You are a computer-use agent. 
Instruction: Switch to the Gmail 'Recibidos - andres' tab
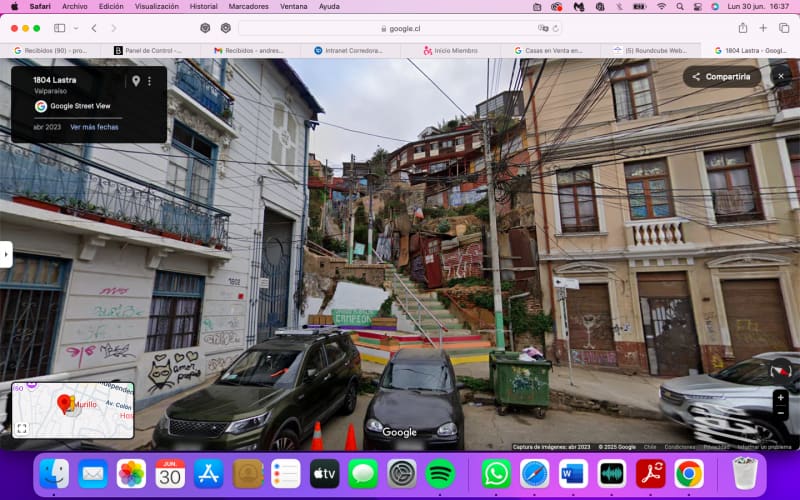pyautogui.click(x=249, y=51)
